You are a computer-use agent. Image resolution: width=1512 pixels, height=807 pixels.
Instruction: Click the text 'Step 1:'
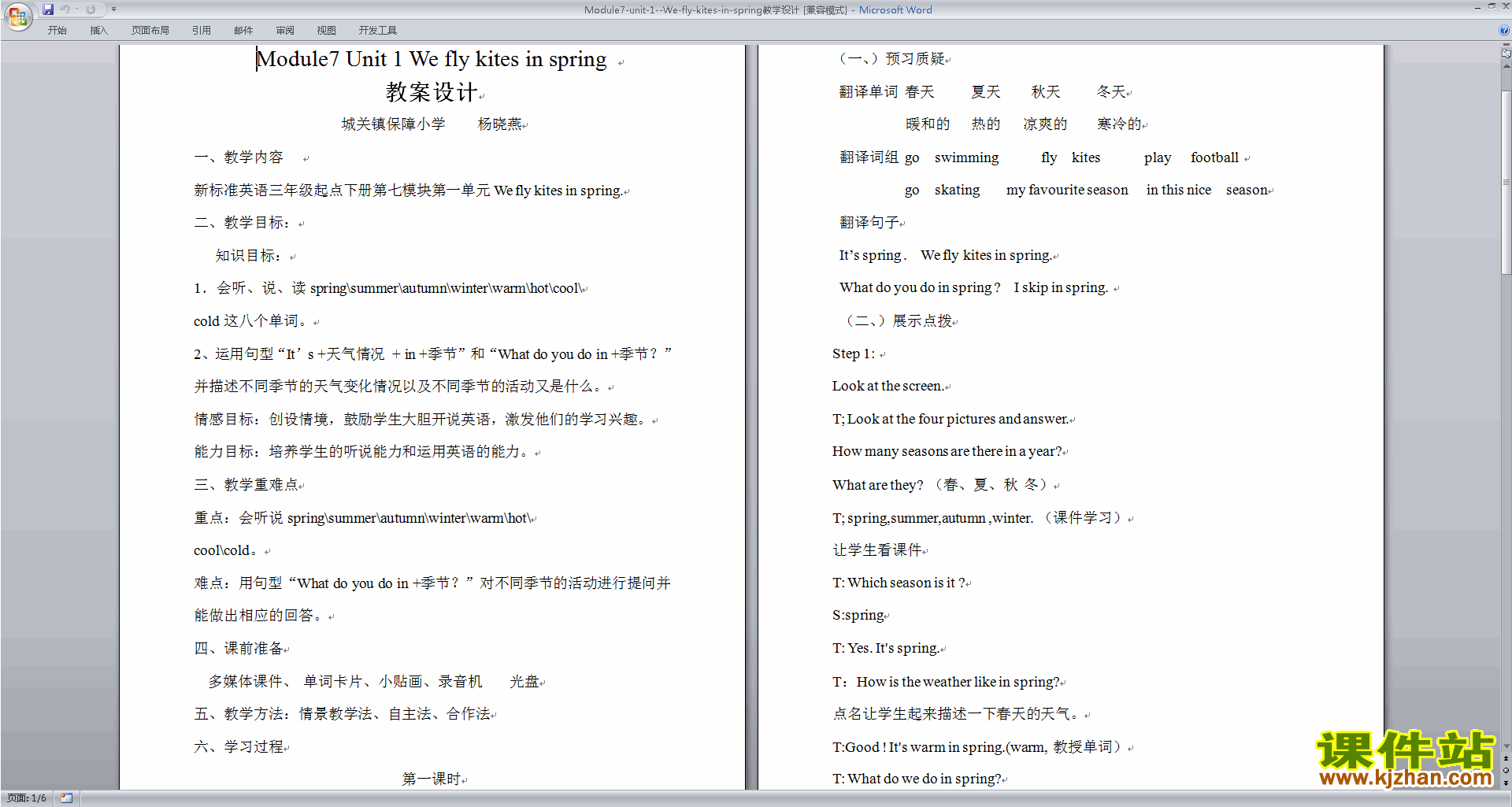pos(854,354)
